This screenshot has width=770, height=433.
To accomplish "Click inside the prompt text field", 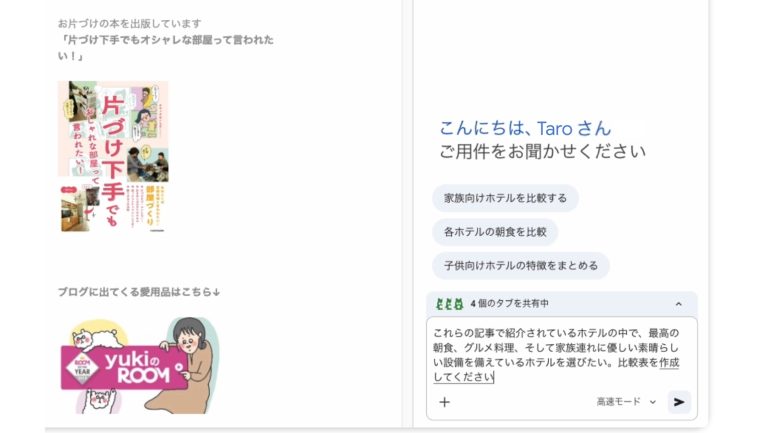I will 561,355.
